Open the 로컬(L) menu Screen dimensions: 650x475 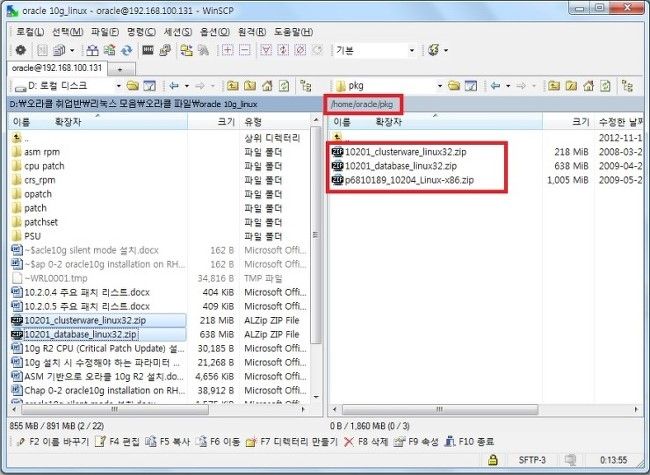tap(30, 32)
